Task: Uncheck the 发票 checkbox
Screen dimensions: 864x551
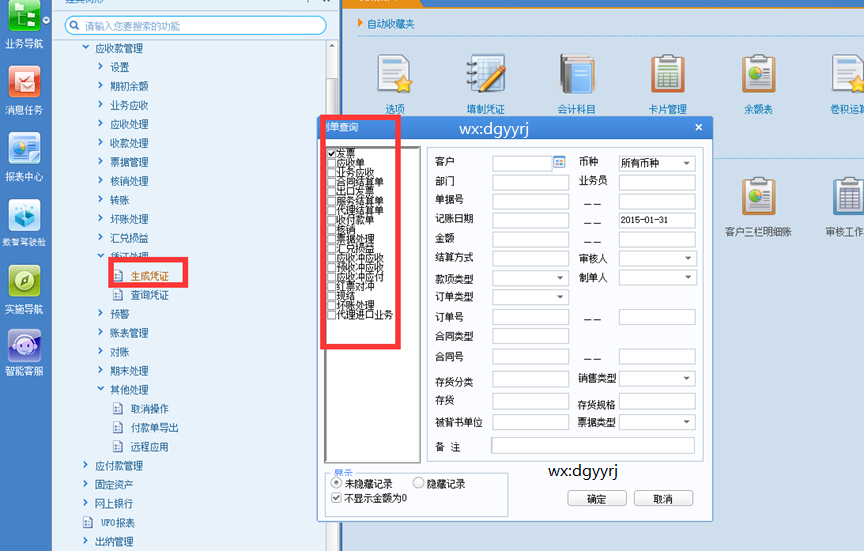Action: pyautogui.click(x=332, y=153)
